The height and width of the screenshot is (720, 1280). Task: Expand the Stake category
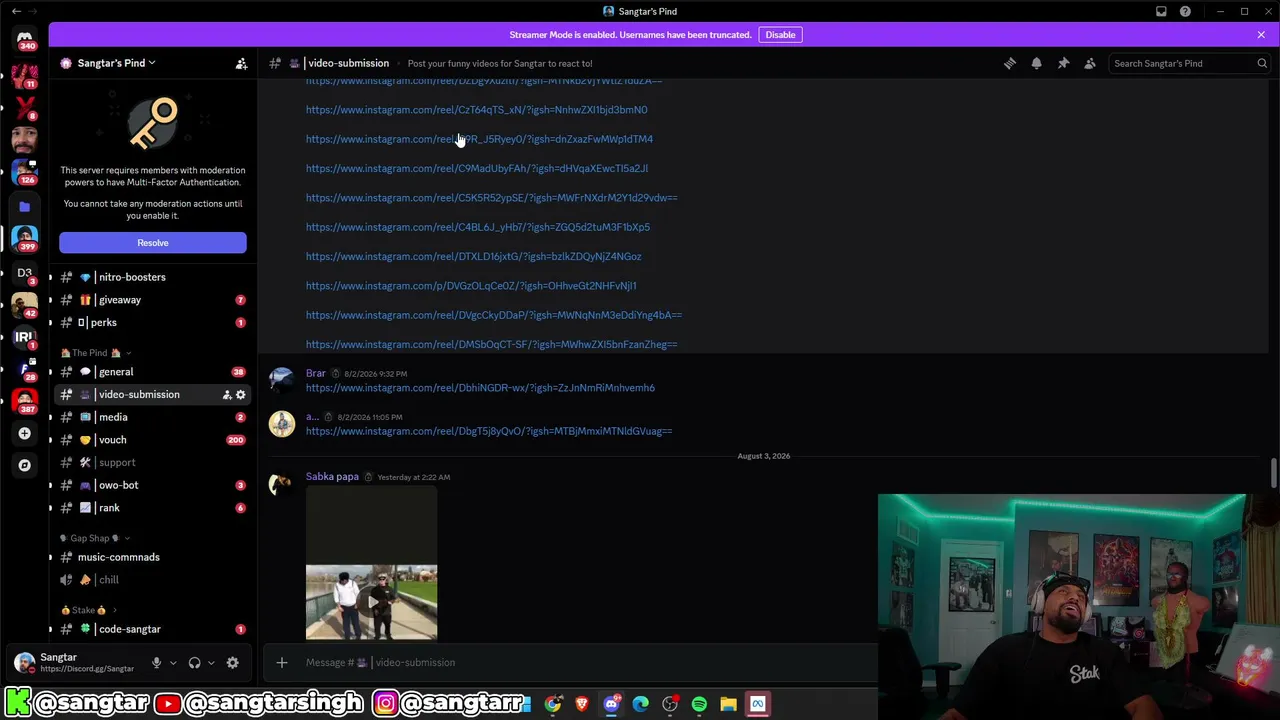[x=89, y=610]
